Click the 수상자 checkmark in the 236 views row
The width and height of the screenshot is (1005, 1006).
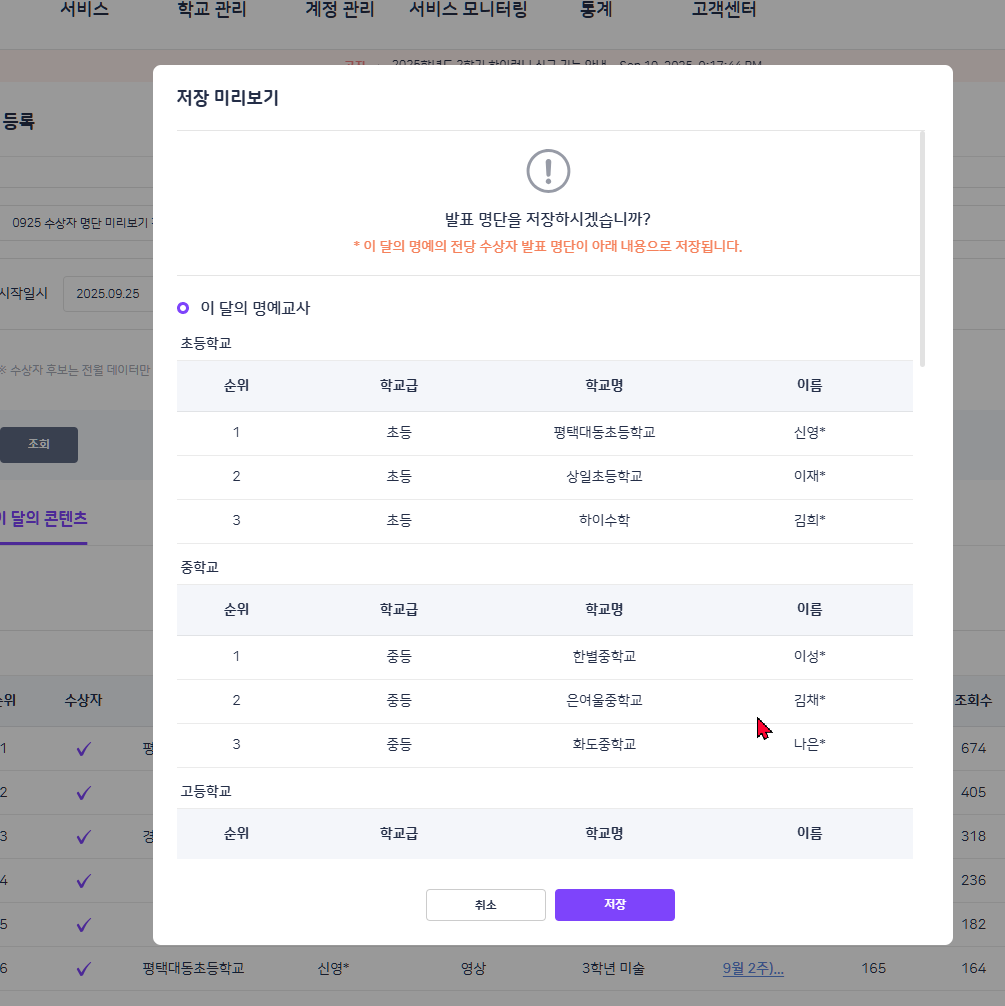(x=84, y=880)
